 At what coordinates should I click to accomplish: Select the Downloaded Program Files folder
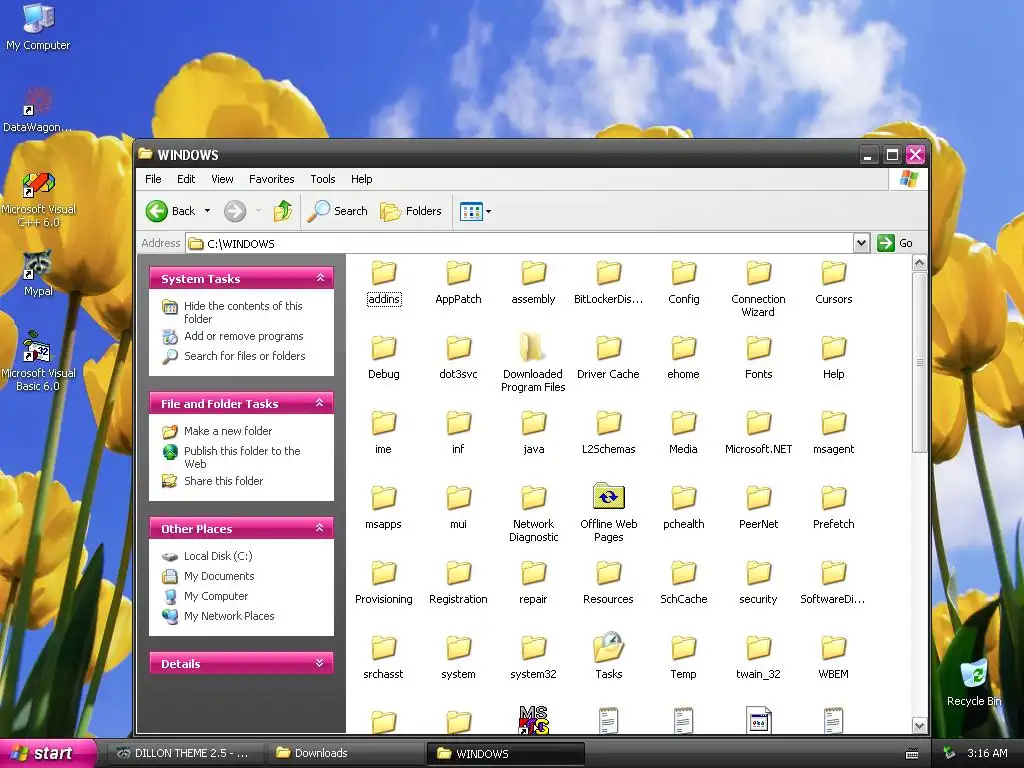coord(533,362)
